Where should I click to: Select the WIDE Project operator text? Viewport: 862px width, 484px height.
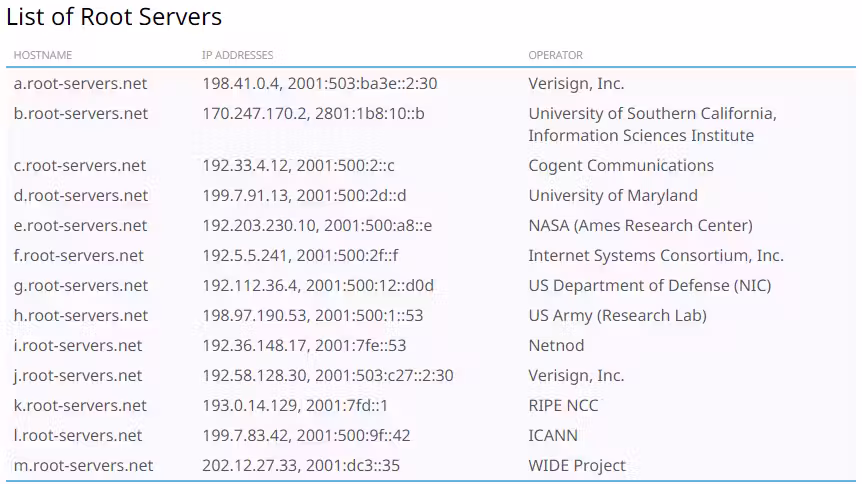[x=577, y=465]
